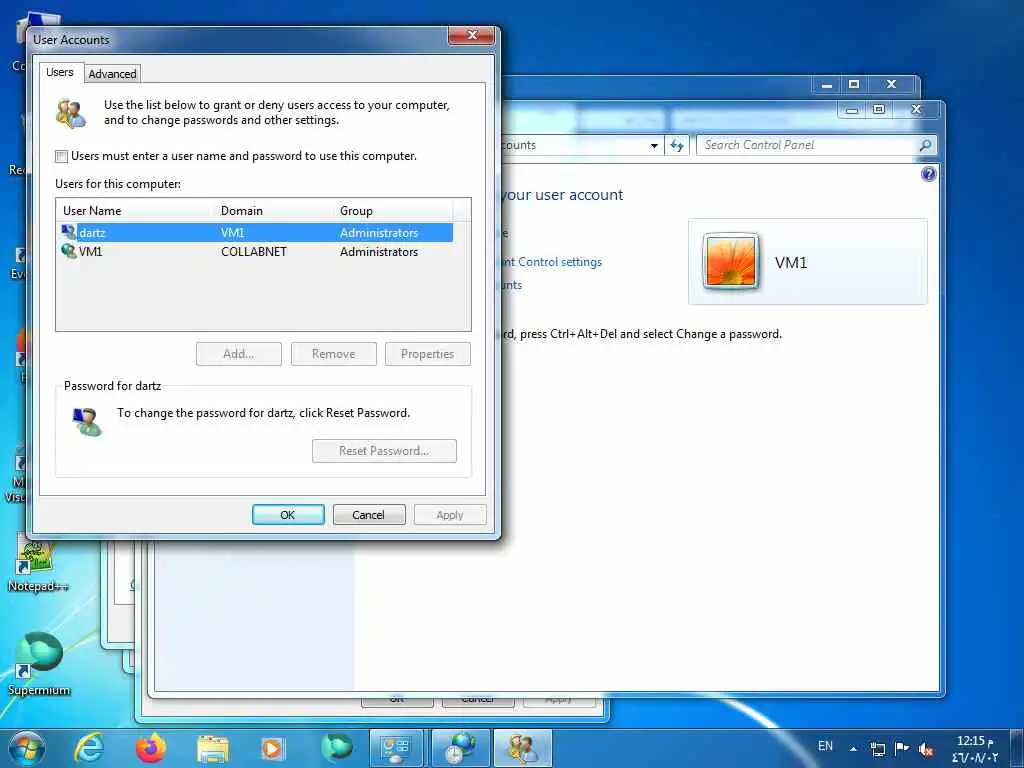Switch to the Date and Time taskbar item
The height and width of the screenshot is (768, 1024).
pyautogui.click(x=461, y=748)
